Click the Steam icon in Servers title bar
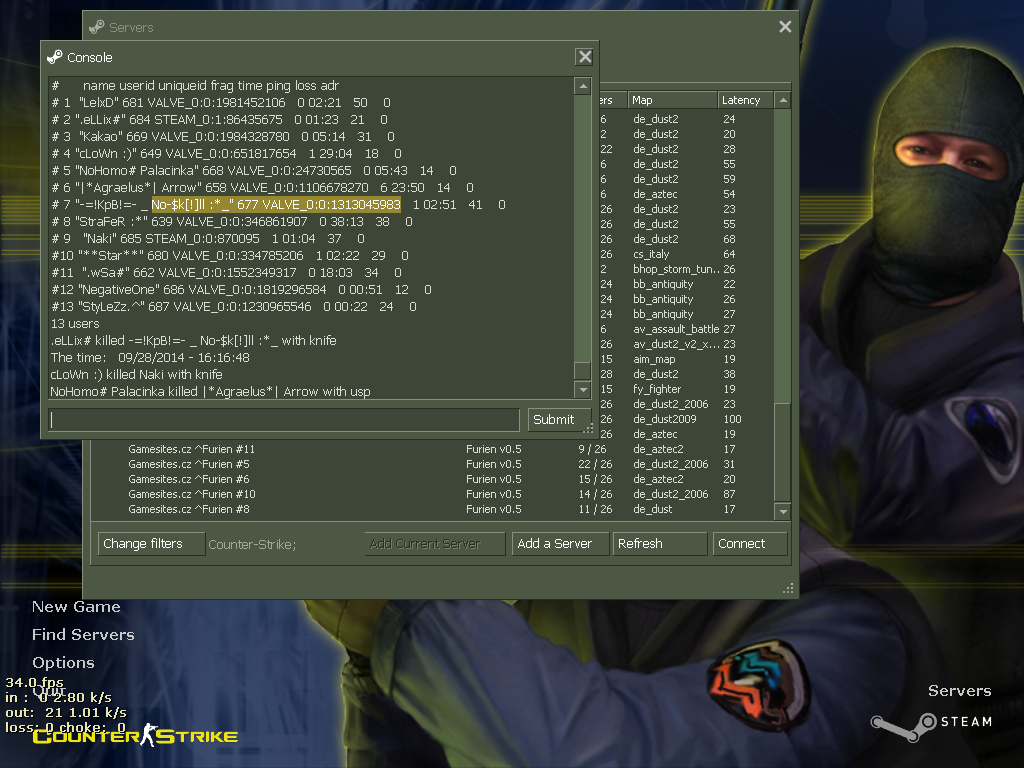 [x=97, y=27]
